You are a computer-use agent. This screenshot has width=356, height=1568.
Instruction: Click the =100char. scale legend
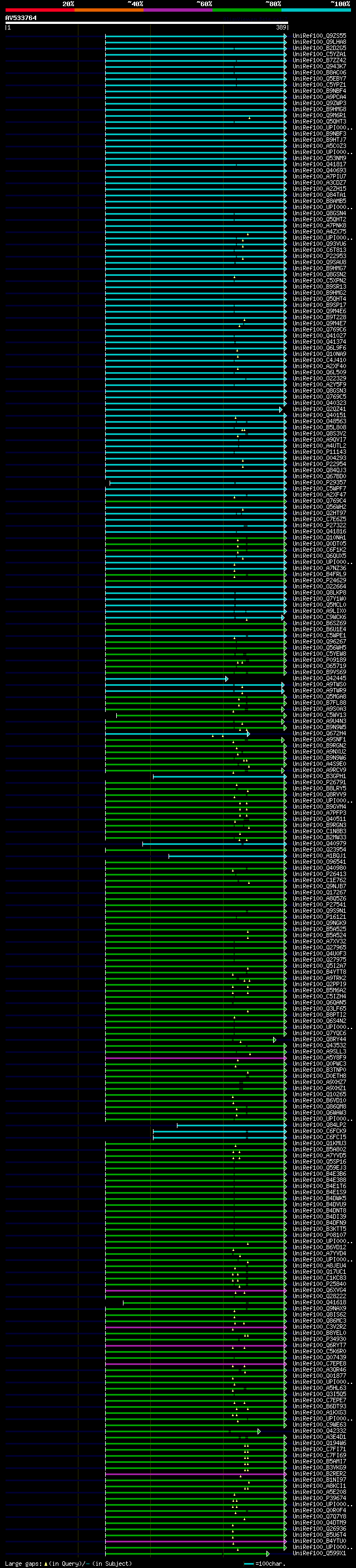tap(264, 1563)
